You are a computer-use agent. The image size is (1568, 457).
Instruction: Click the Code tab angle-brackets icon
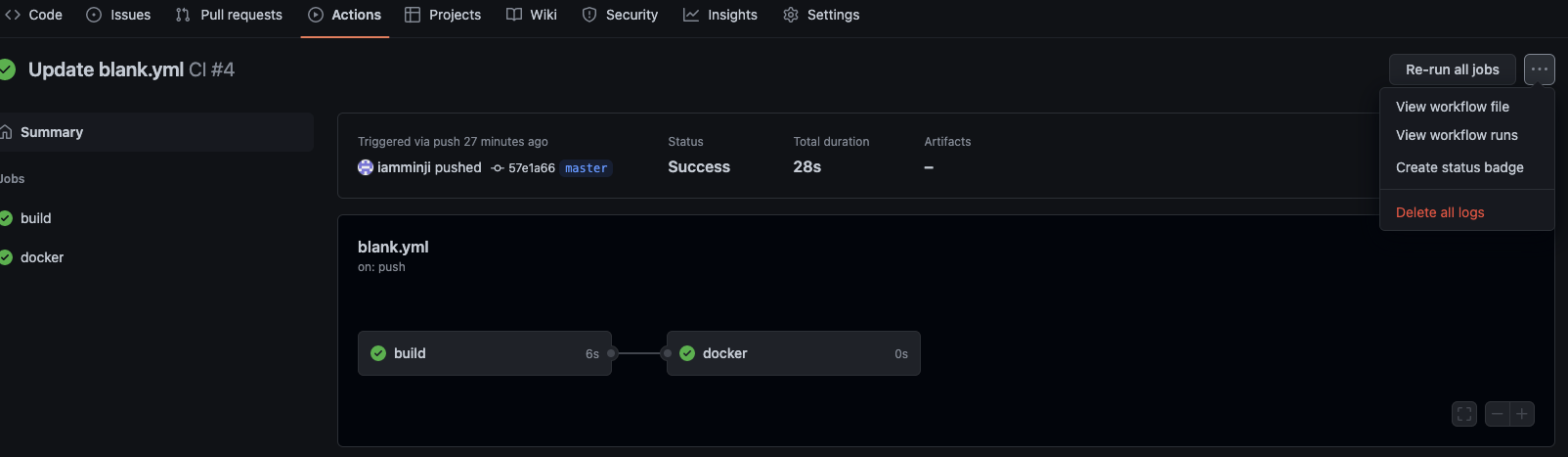coord(13,15)
